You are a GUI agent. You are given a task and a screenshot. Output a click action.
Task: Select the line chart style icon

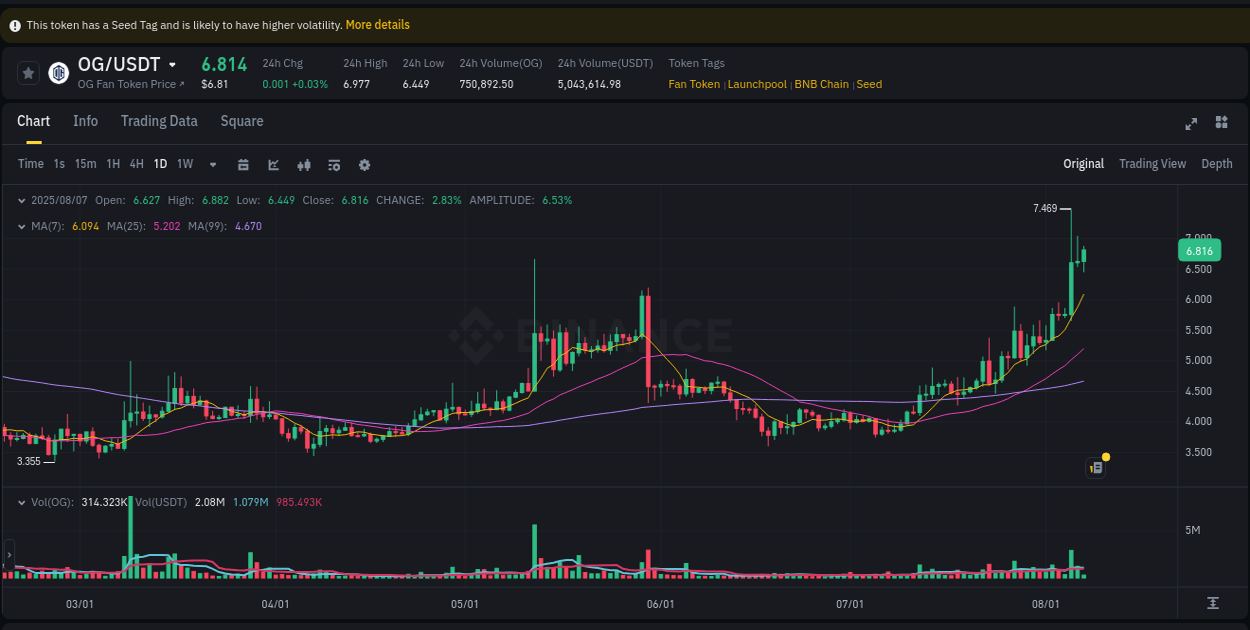[x=273, y=164]
